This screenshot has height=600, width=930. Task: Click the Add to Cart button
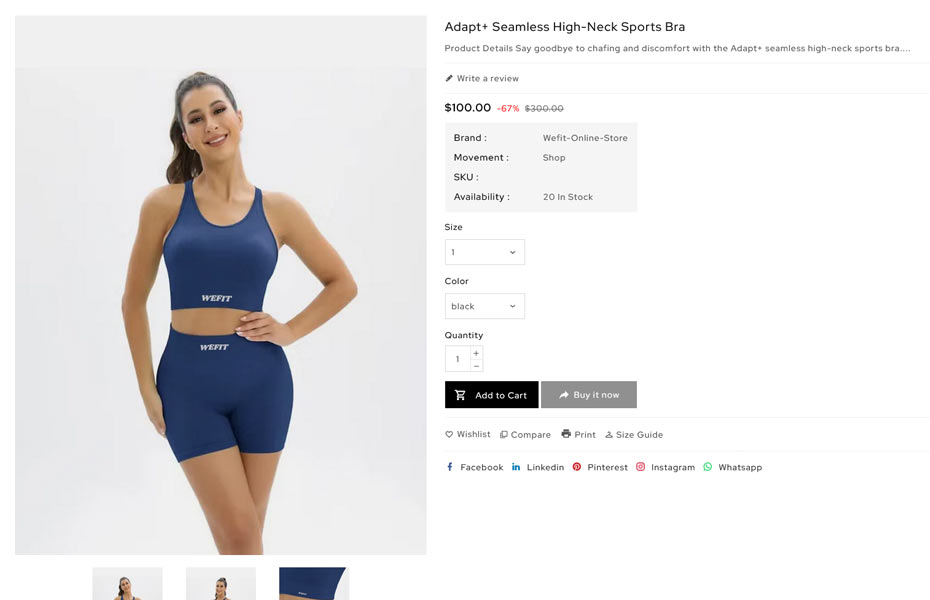(x=492, y=395)
